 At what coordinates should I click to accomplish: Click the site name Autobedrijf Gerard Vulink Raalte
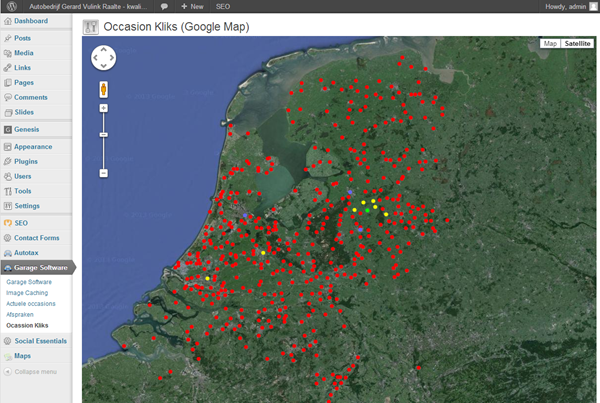pyautogui.click(x=88, y=7)
